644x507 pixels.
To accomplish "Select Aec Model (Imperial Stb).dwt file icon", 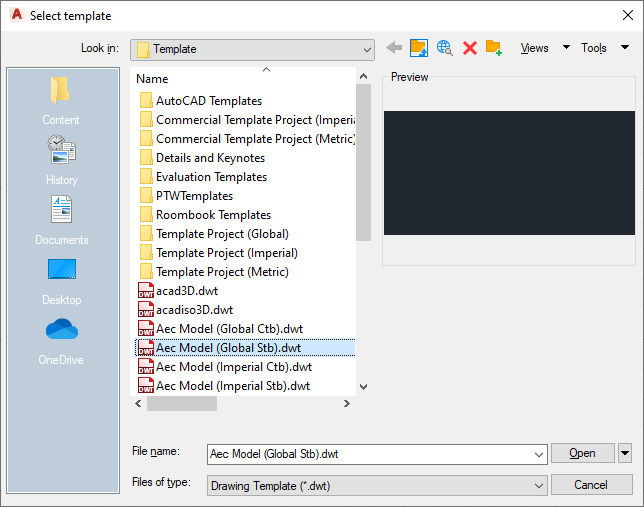I will [146, 385].
